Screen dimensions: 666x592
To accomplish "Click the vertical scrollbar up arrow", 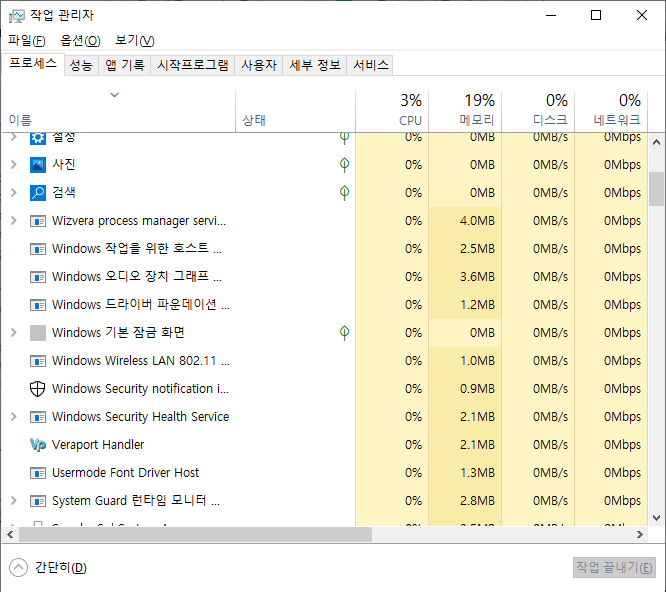I will [x=656, y=142].
